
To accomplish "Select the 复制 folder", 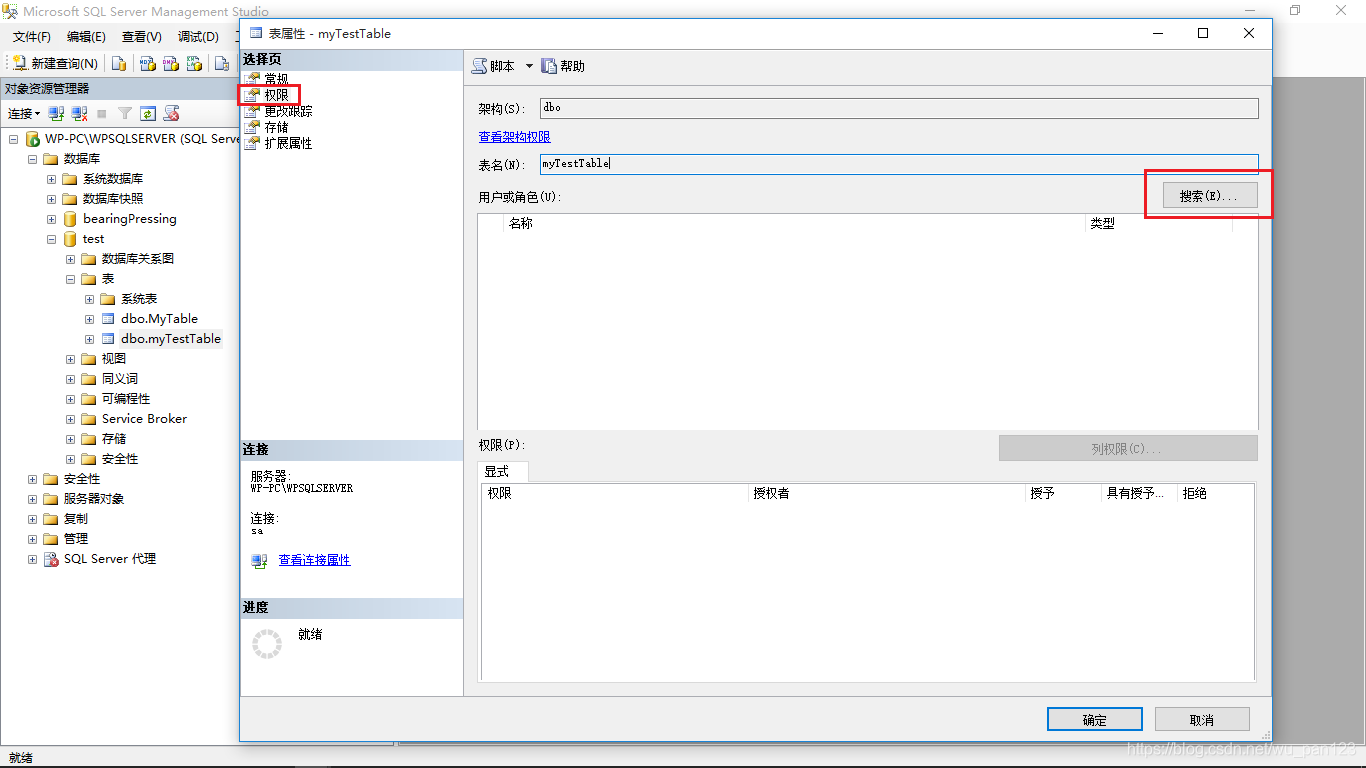I will coord(76,519).
